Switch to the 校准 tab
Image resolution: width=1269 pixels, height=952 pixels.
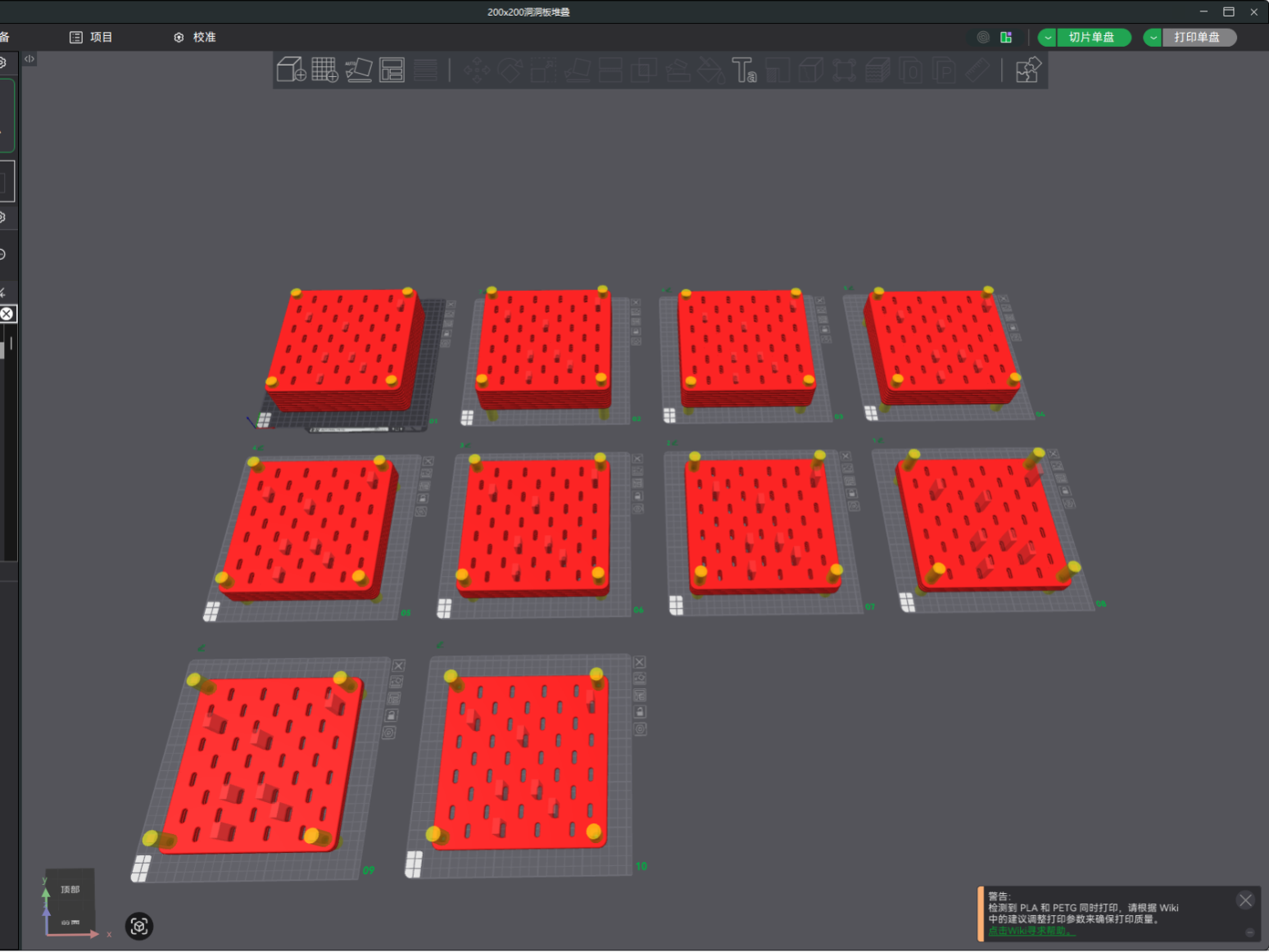(195, 37)
